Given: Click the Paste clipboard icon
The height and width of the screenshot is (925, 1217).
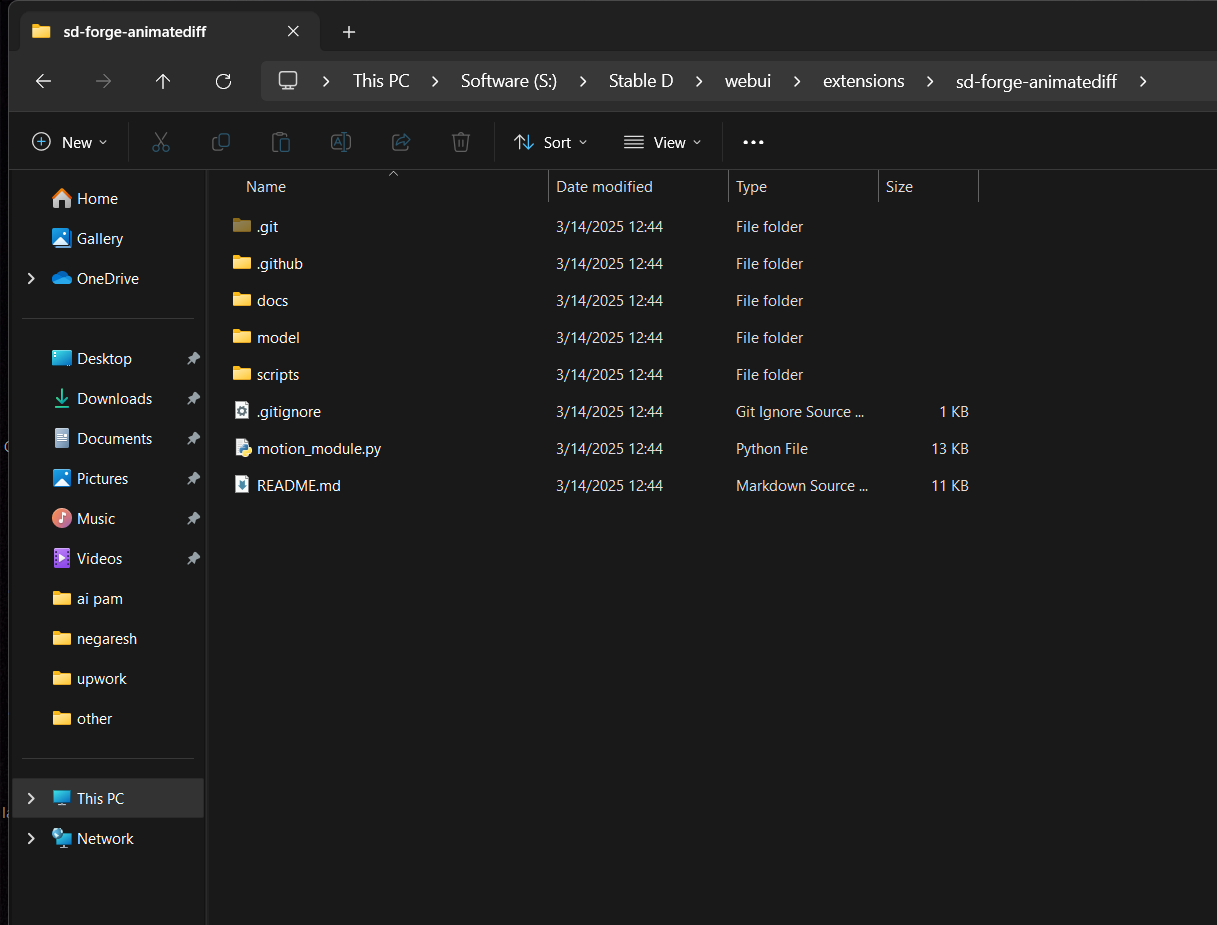Looking at the screenshot, I should [x=281, y=142].
